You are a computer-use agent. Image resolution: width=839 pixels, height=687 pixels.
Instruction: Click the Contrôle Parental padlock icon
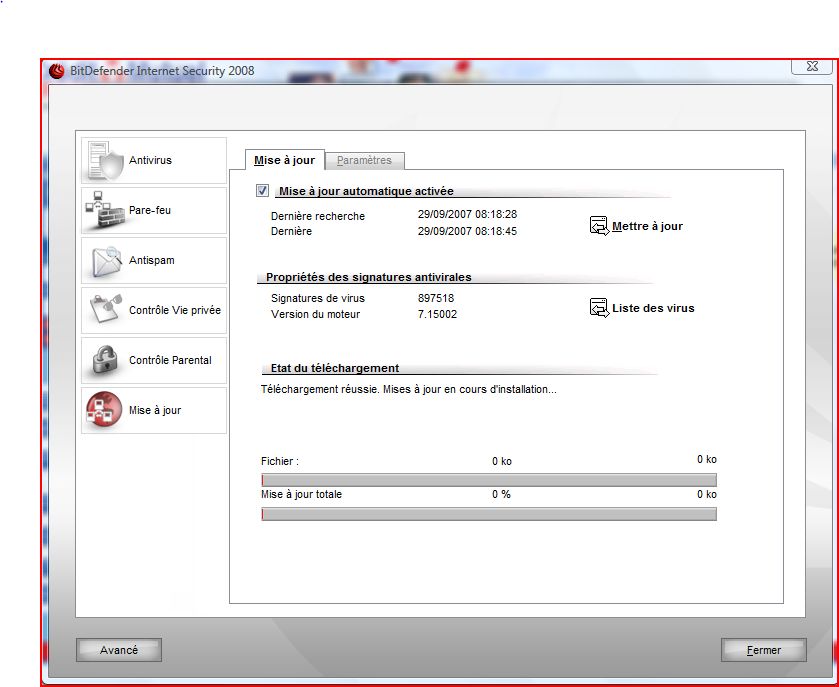tap(105, 360)
